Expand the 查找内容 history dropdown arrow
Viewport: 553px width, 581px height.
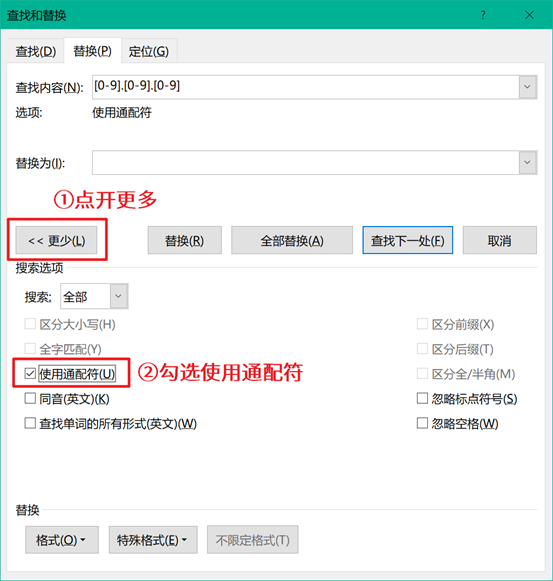527,87
